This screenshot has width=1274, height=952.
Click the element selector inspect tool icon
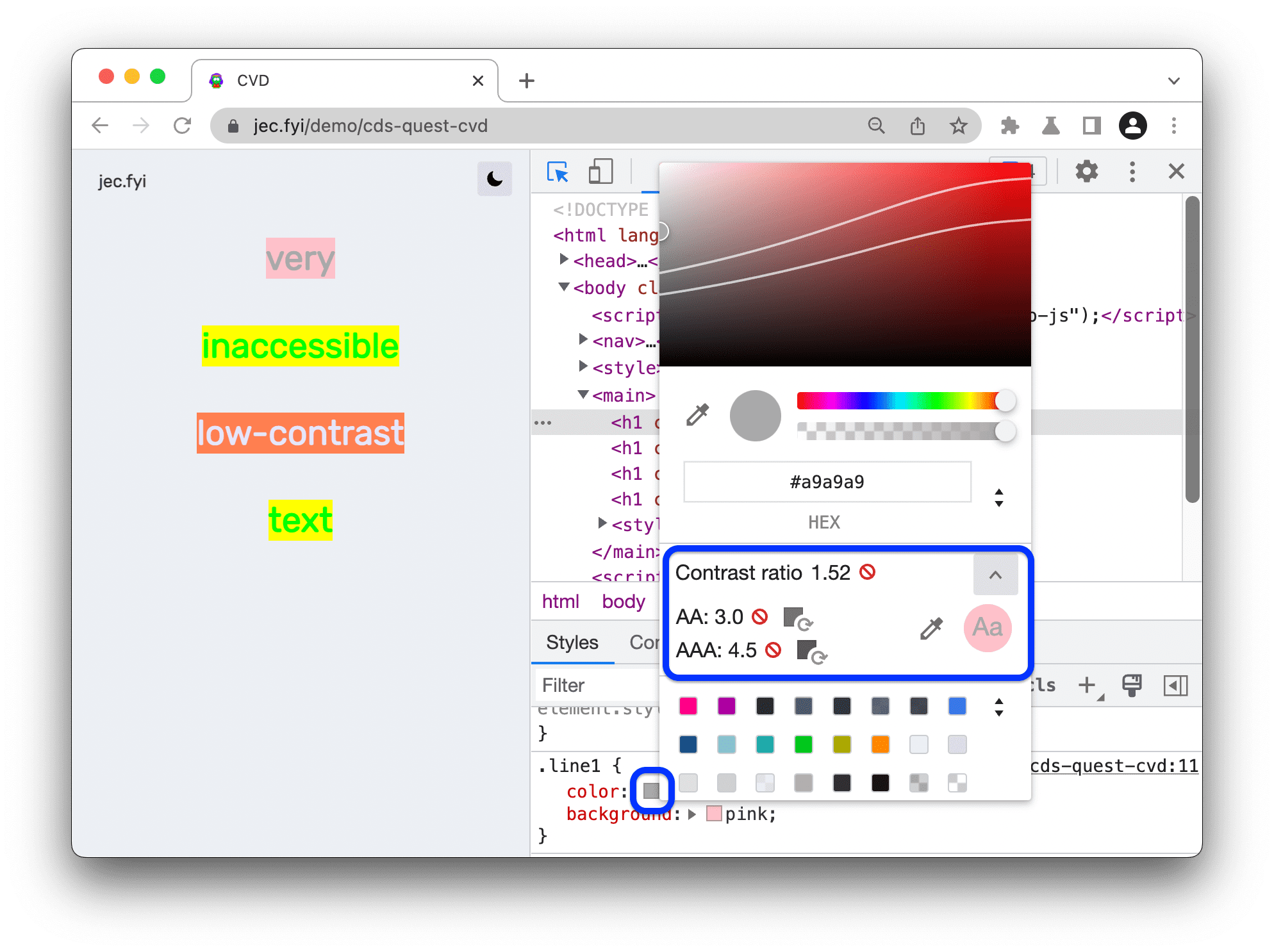point(557,172)
